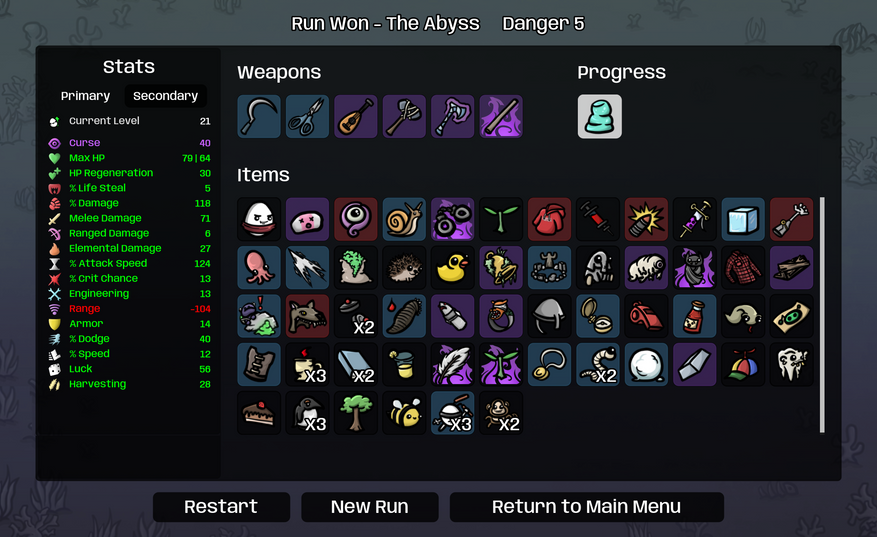
Task: Click the scissors weapon icon
Action: (x=307, y=116)
